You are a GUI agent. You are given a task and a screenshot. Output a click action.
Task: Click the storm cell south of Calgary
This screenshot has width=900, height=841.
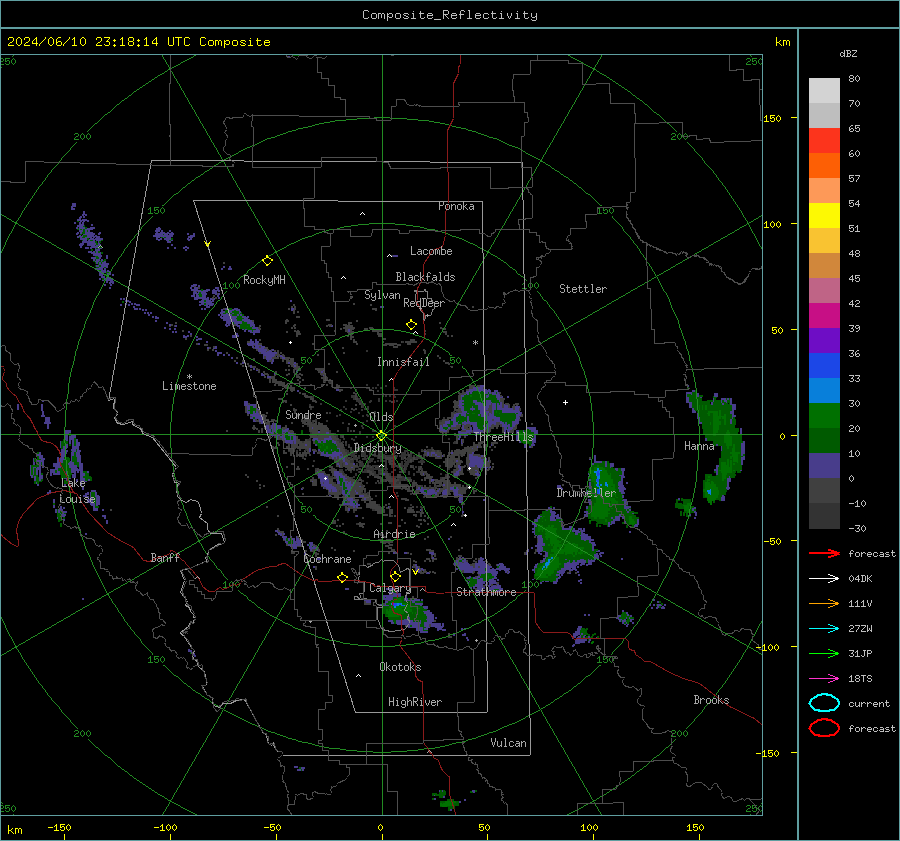click(408, 614)
